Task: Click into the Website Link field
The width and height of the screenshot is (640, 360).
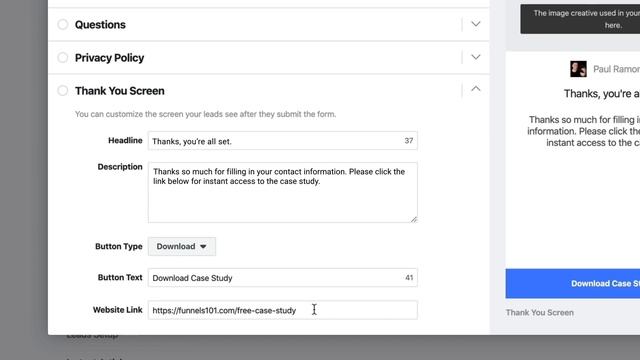Action: [282, 310]
